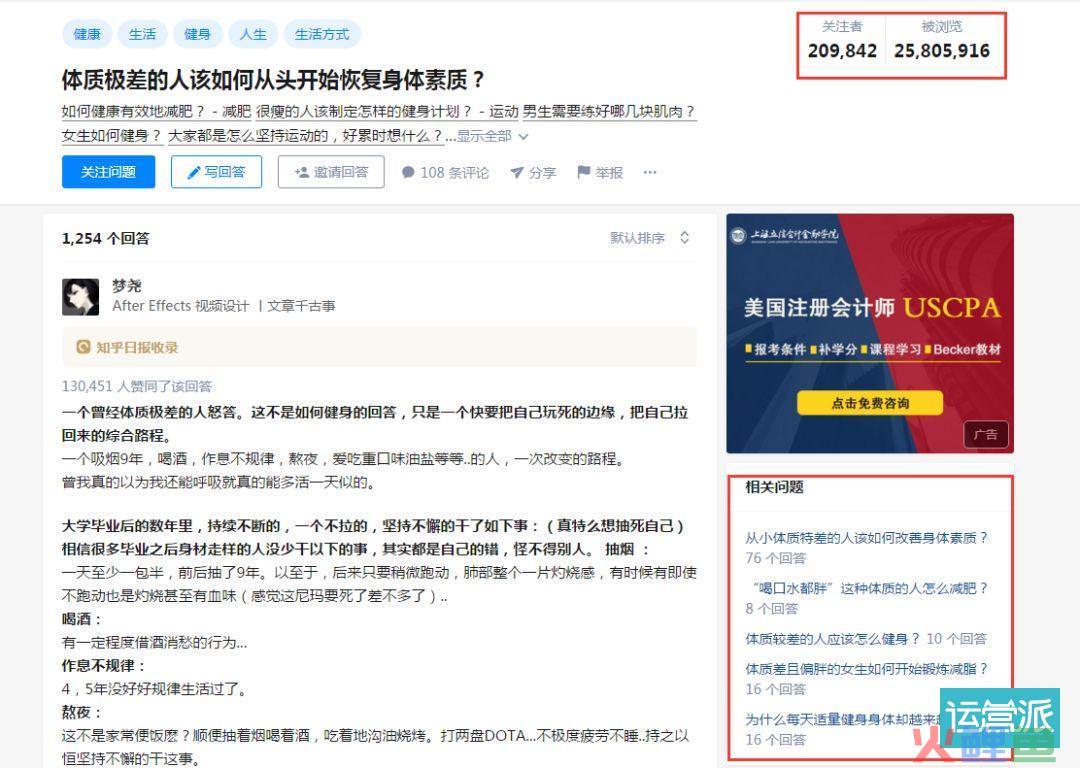The height and width of the screenshot is (768, 1080).
Task: Click the flag 举报 report icon
Action: tap(583, 172)
